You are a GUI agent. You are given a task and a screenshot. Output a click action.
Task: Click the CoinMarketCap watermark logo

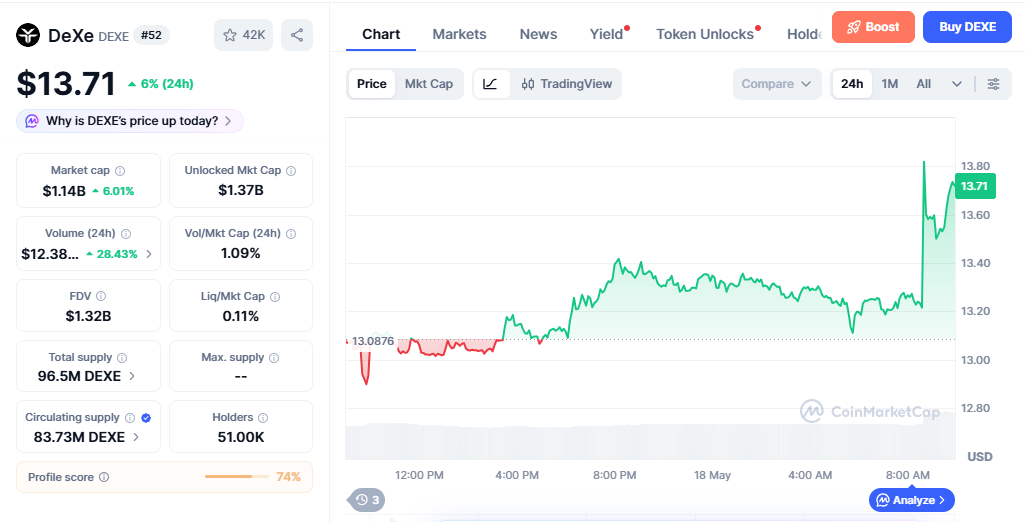[870, 412]
